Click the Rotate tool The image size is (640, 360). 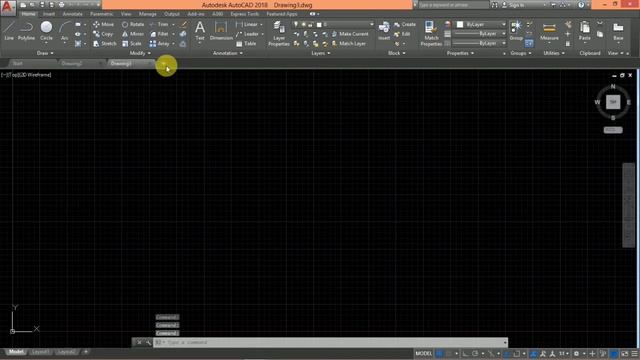[x=133, y=24]
